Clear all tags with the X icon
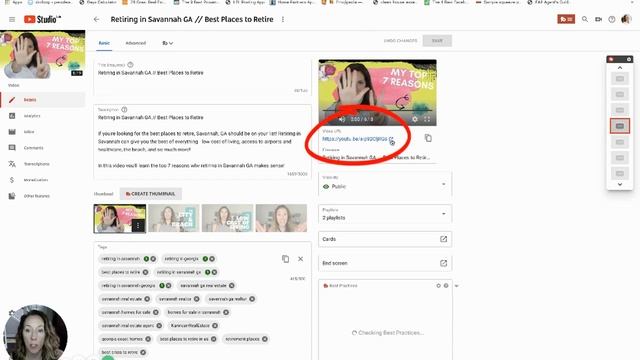 (x=300, y=259)
